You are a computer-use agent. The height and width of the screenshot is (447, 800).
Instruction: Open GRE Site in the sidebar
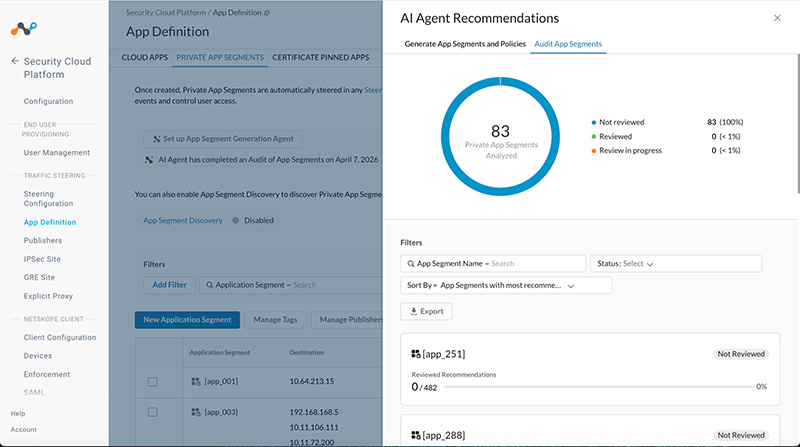(39, 277)
